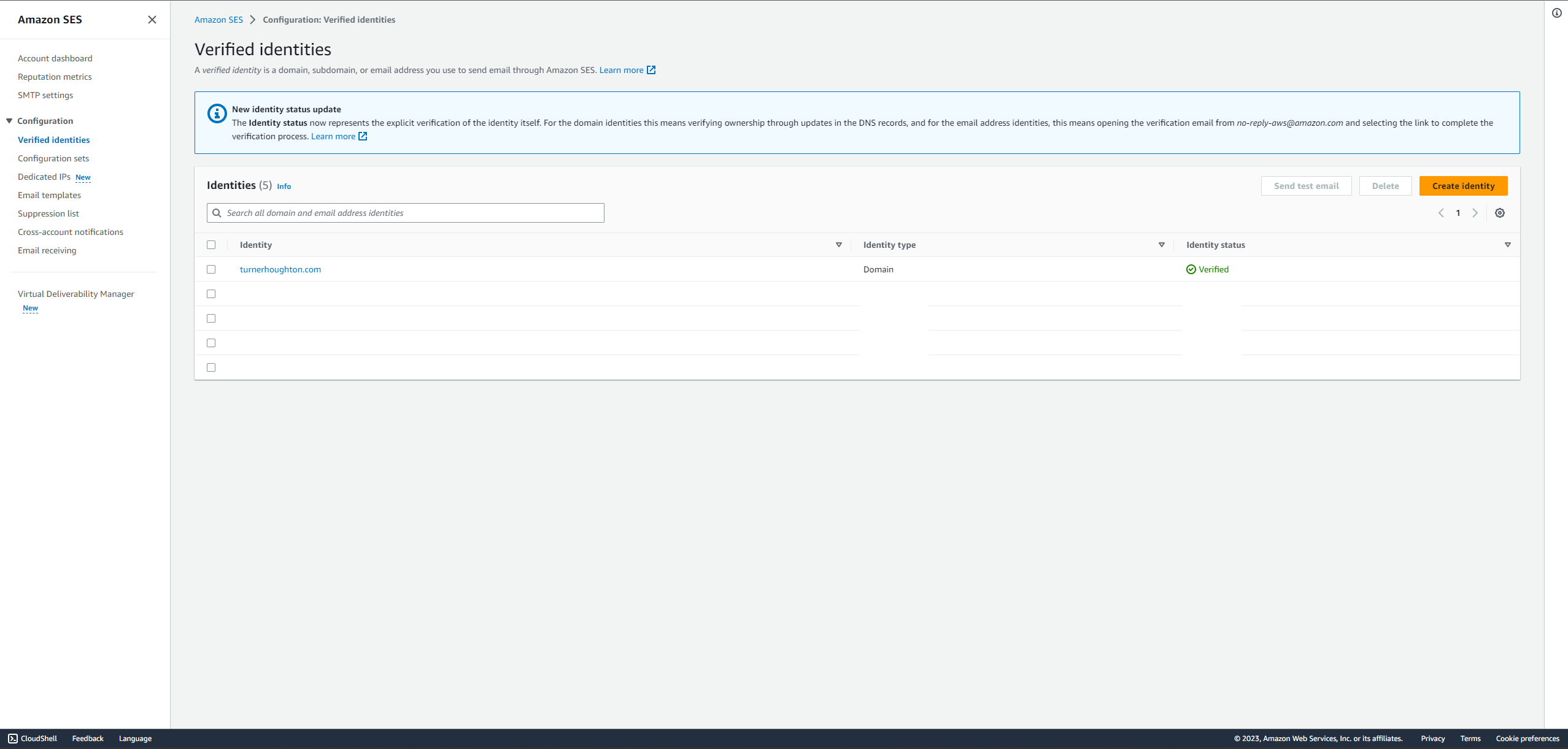Open Terms link in footer
This screenshot has height=749, width=1568.
(1470, 739)
